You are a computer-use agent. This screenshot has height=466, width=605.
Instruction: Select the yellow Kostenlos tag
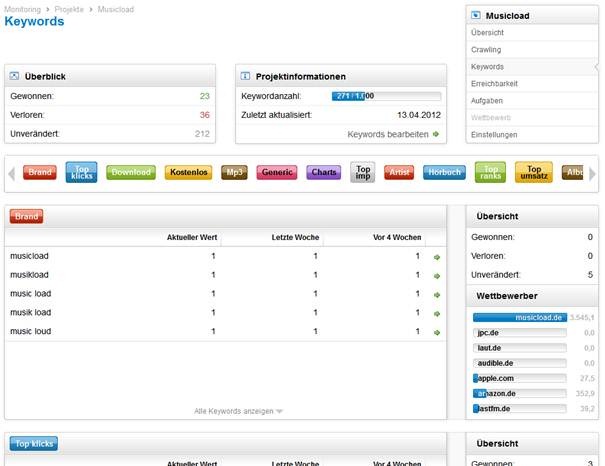coord(188,172)
